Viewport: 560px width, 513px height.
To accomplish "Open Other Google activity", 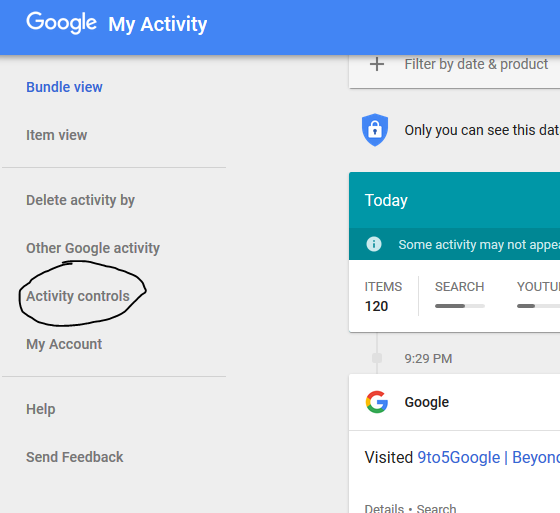I will tap(93, 248).
